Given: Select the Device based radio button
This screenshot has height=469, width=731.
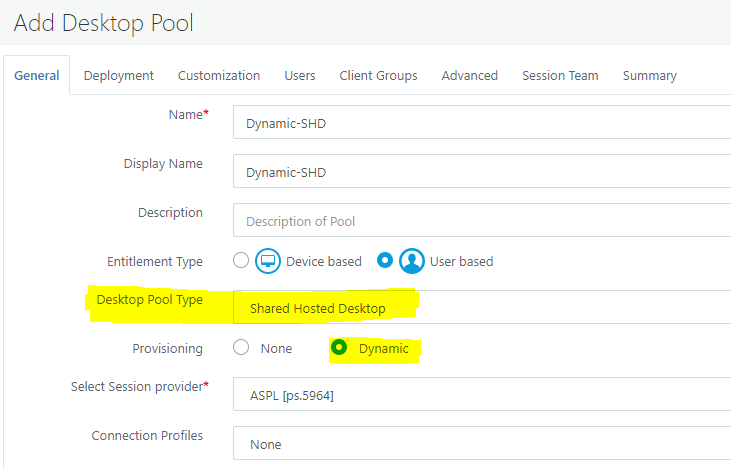Looking at the screenshot, I should (241, 260).
